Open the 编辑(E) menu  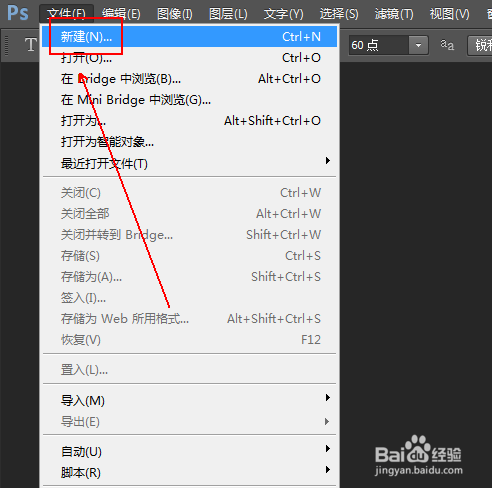pos(121,14)
